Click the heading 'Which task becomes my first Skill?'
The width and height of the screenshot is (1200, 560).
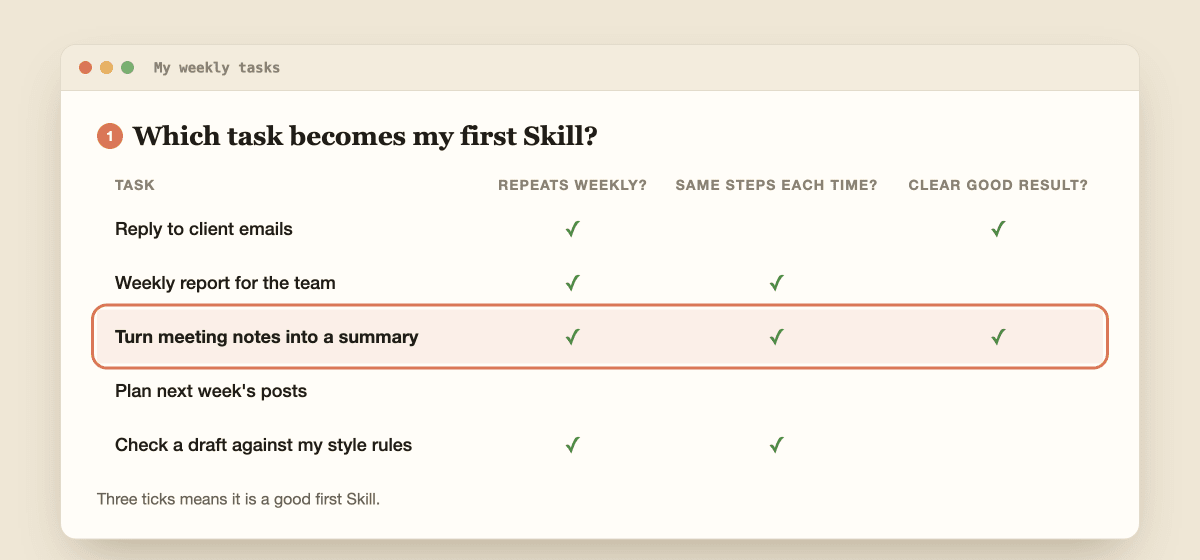365,136
